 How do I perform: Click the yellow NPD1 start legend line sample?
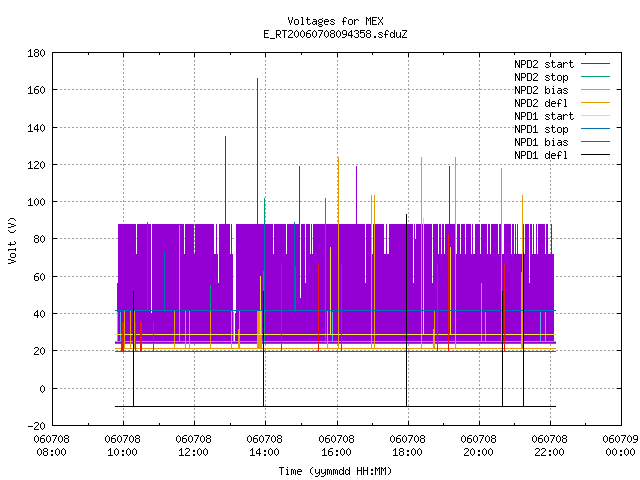[596, 116]
